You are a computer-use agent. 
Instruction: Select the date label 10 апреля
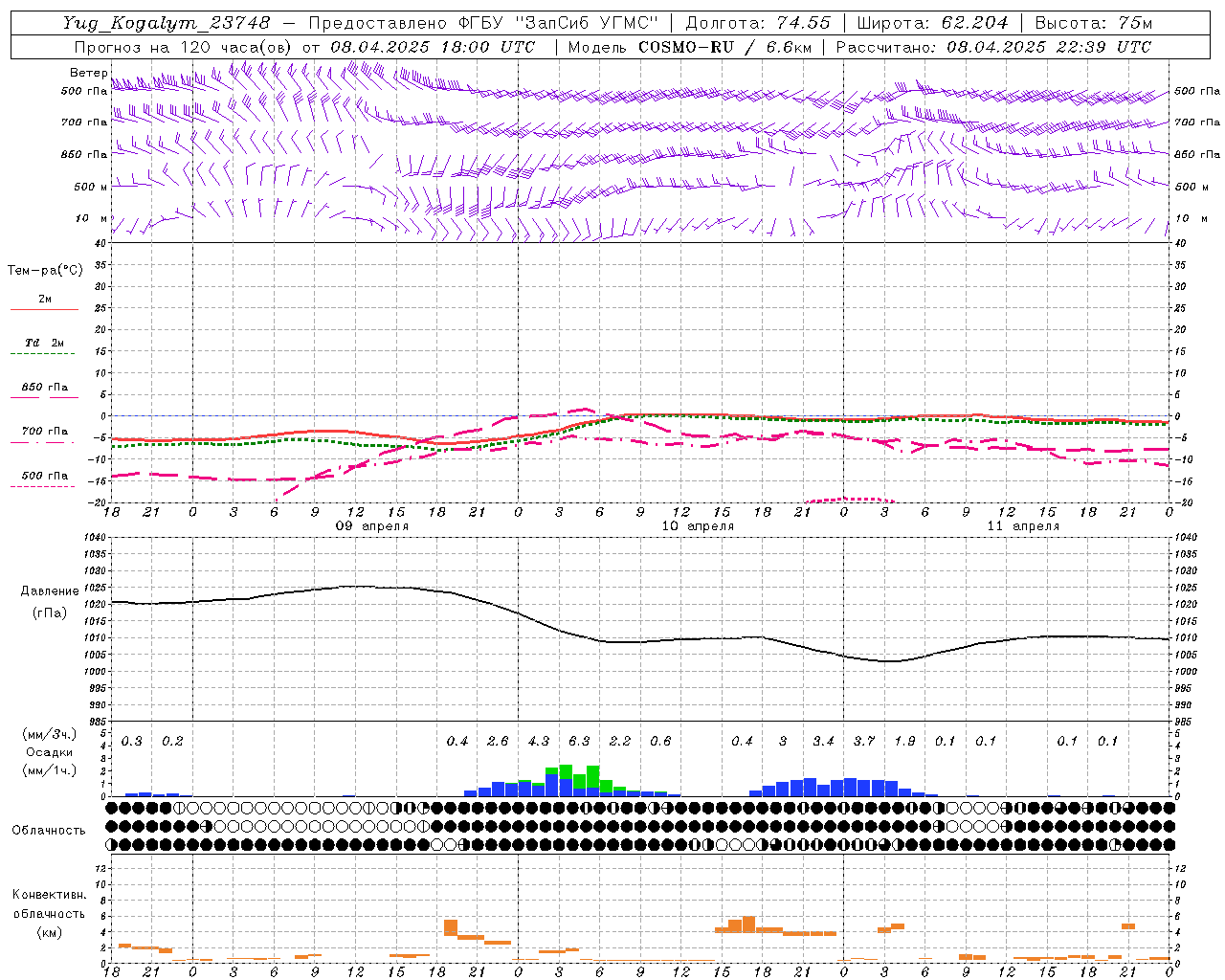699,526
